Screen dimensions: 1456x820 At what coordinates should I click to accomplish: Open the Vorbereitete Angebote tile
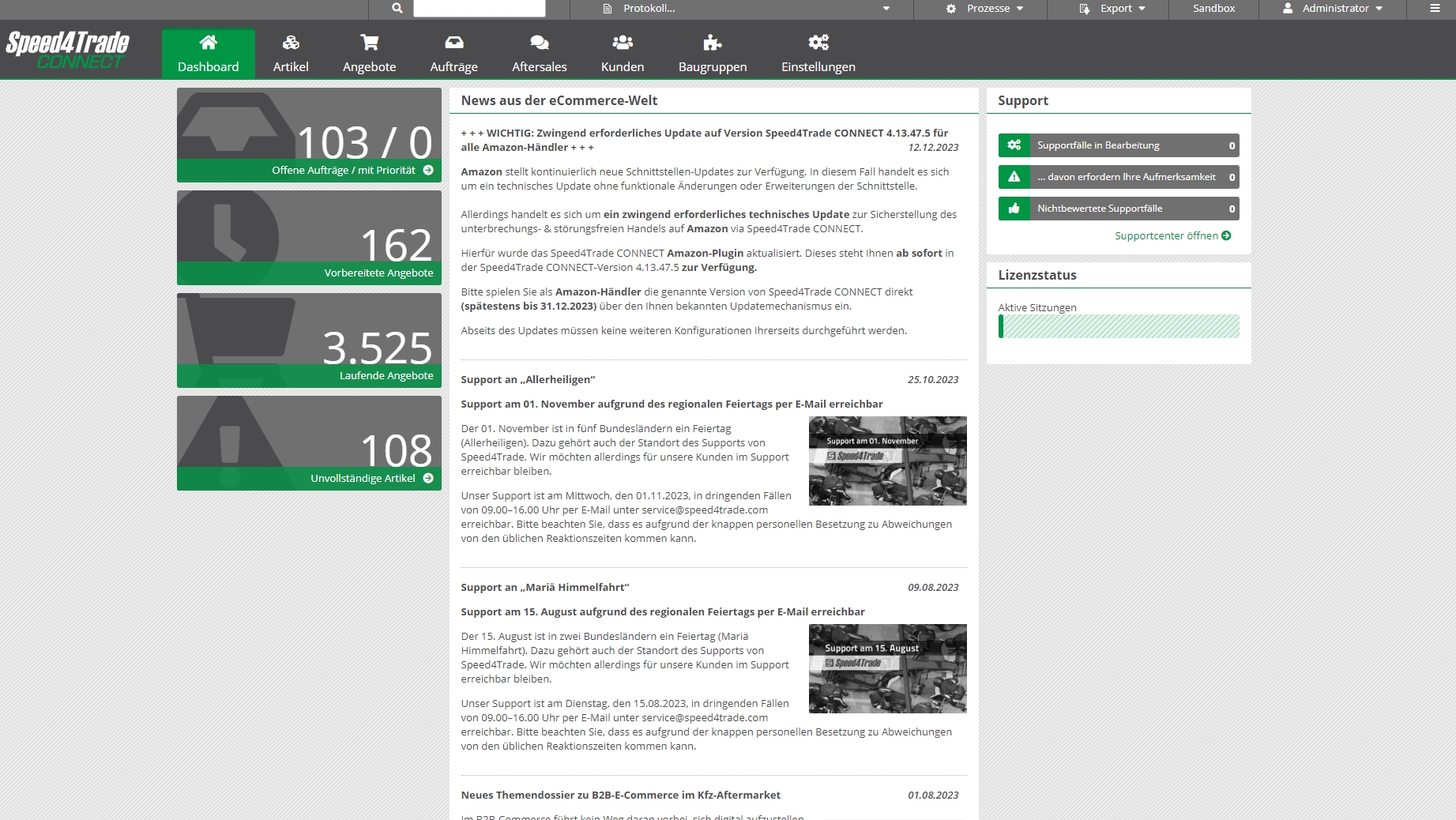(x=309, y=238)
